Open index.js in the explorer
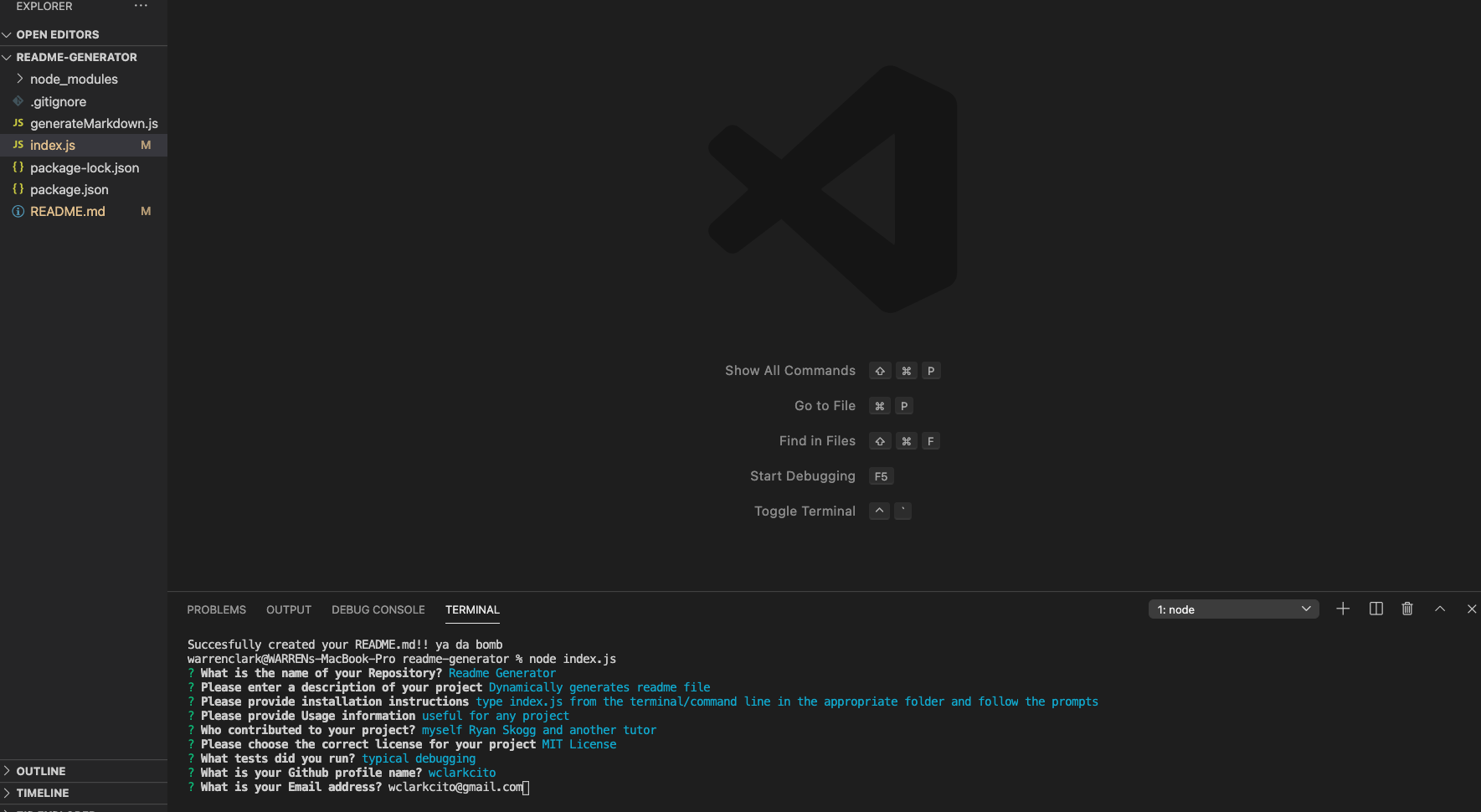 pyautogui.click(x=53, y=146)
